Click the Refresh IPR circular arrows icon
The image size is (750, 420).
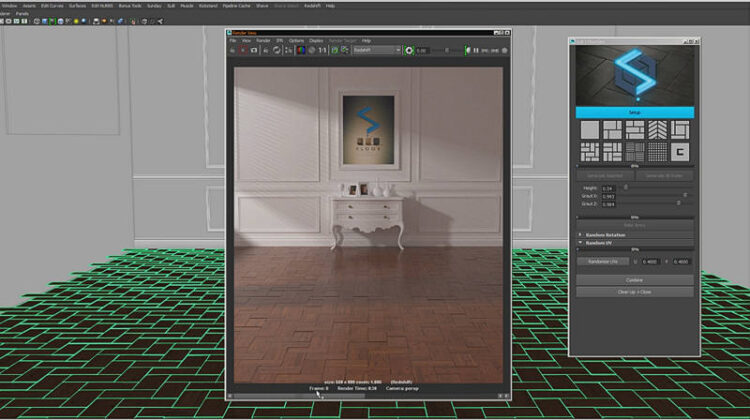[x=277, y=50]
